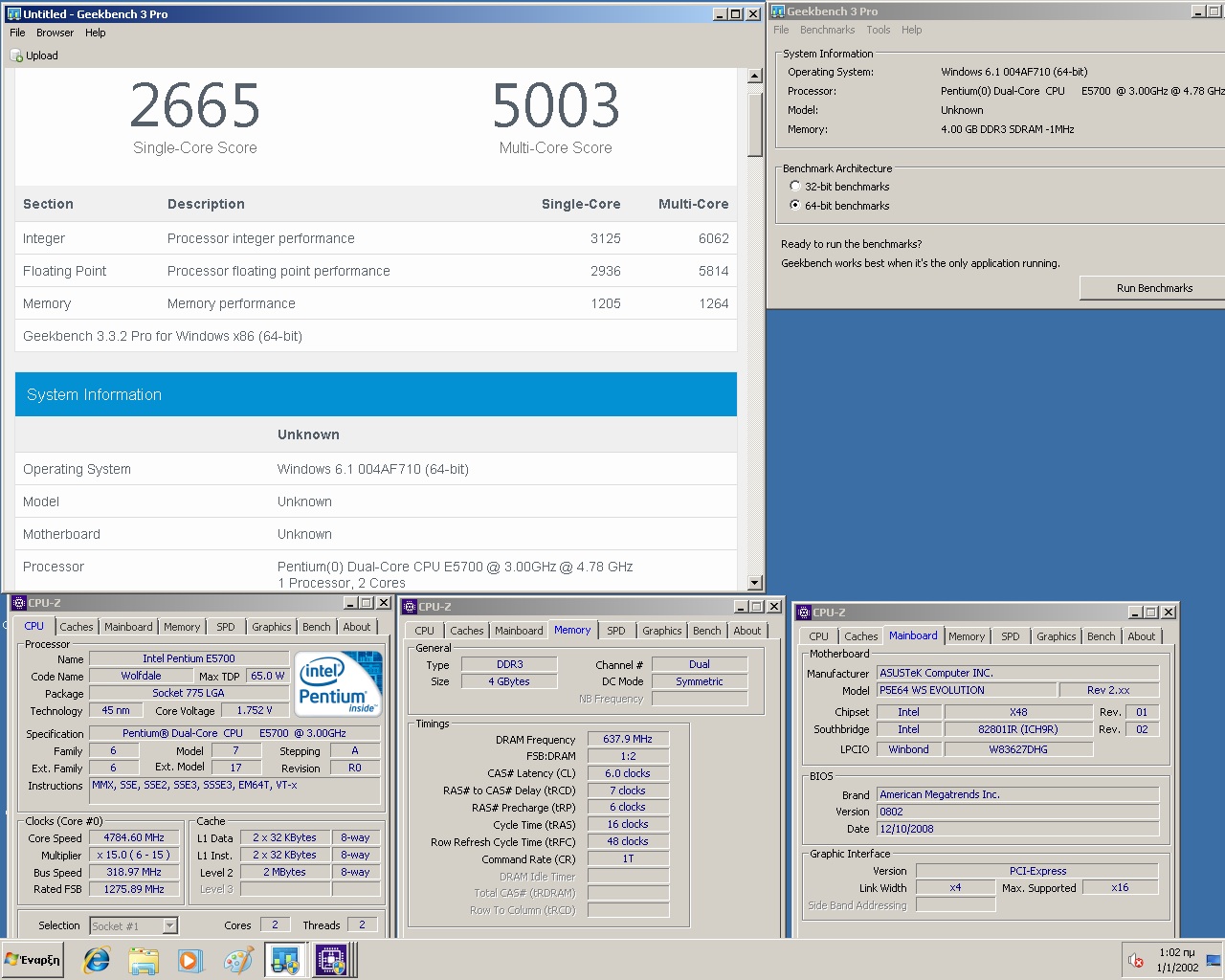Open About tab in Mainboard CPU-Z window
The height and width of the screenshot is (980, 1225).
[x=1142, y=636]
